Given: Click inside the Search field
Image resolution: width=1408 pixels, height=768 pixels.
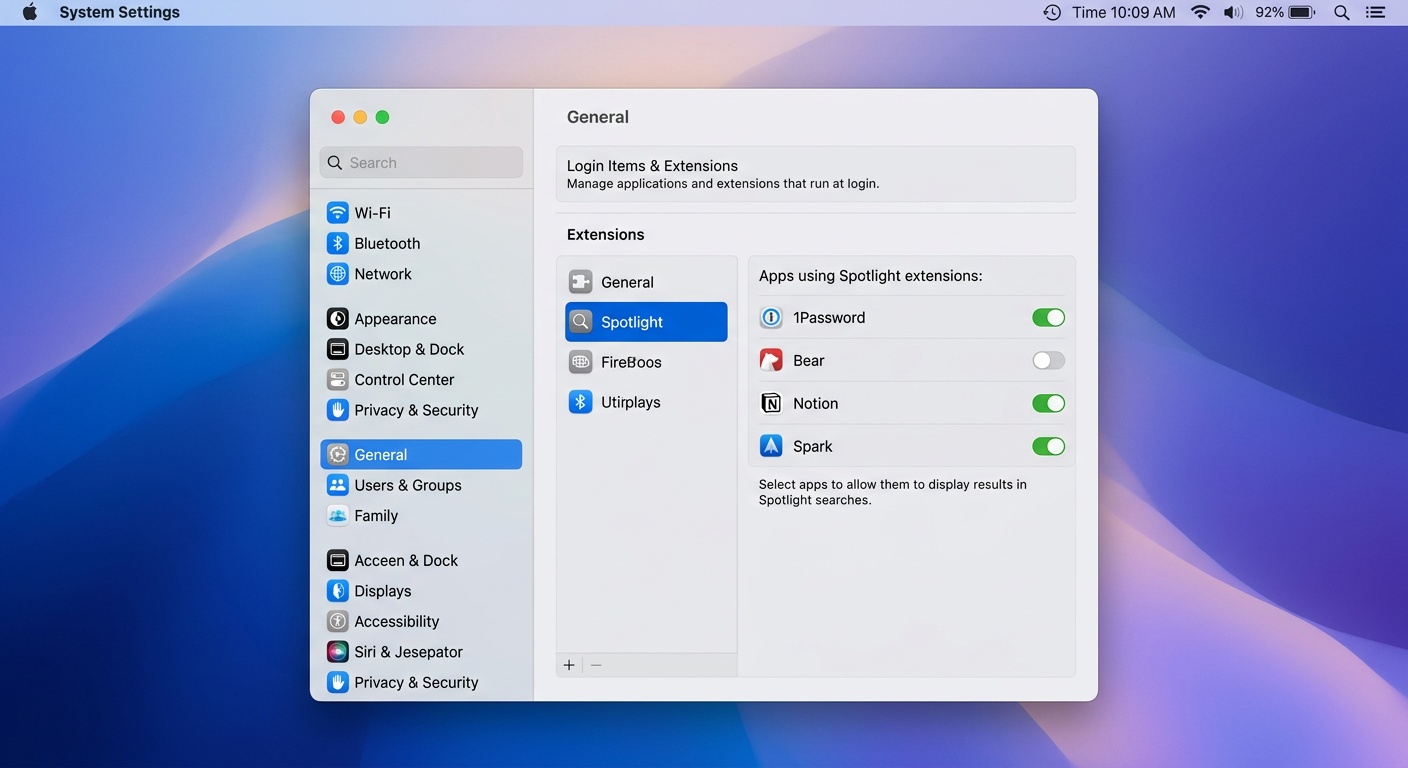Looking at the screenshot, I should click(x=420, y=162).
